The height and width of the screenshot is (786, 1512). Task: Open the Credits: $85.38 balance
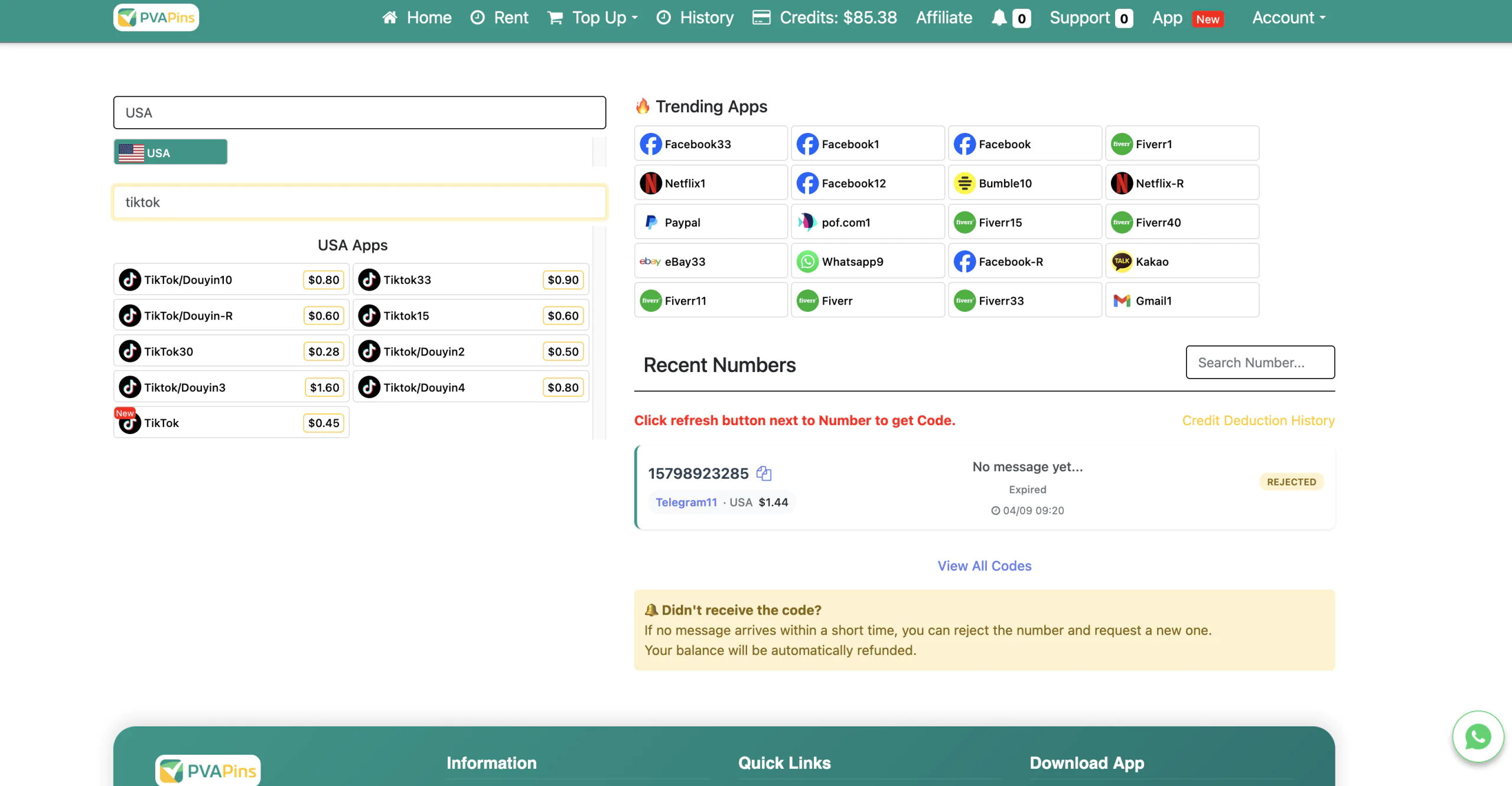[825, 18]
